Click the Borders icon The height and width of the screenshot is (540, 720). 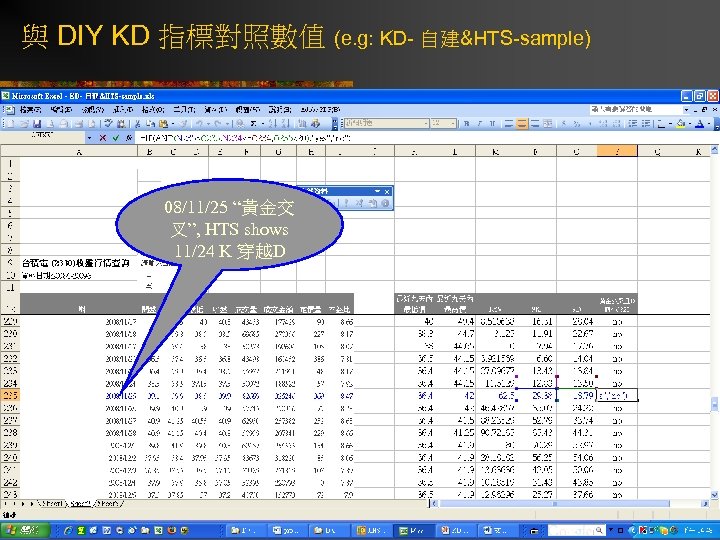tap(661, 124)
